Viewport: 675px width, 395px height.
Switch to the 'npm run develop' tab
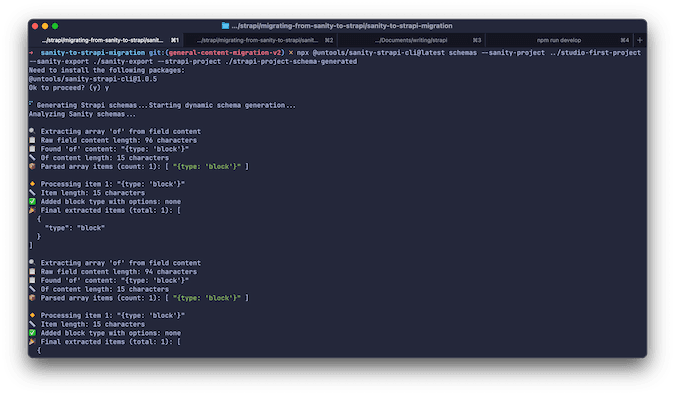[x=559, y=40]
